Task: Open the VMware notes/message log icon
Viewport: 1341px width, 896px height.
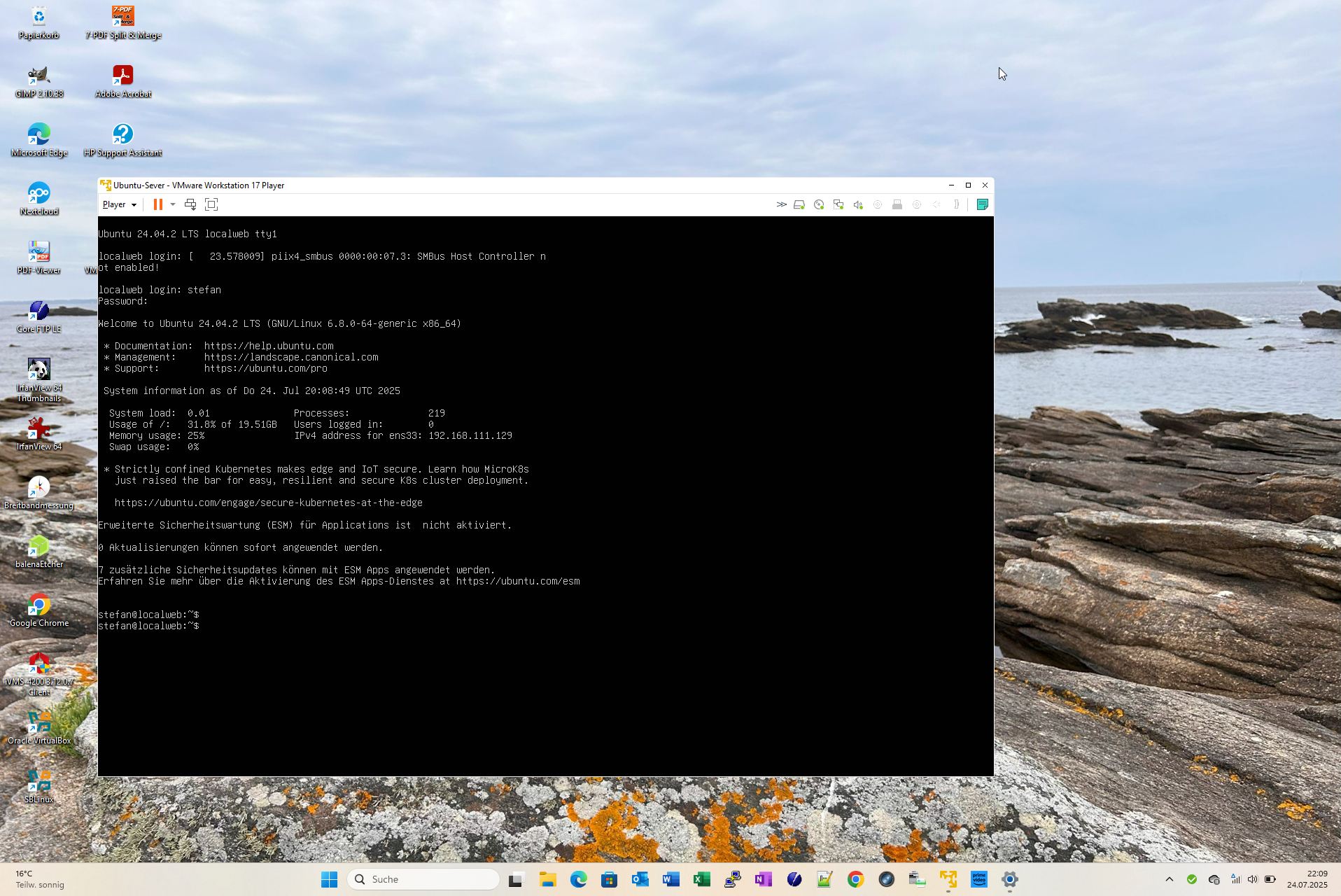Action: 982,204
